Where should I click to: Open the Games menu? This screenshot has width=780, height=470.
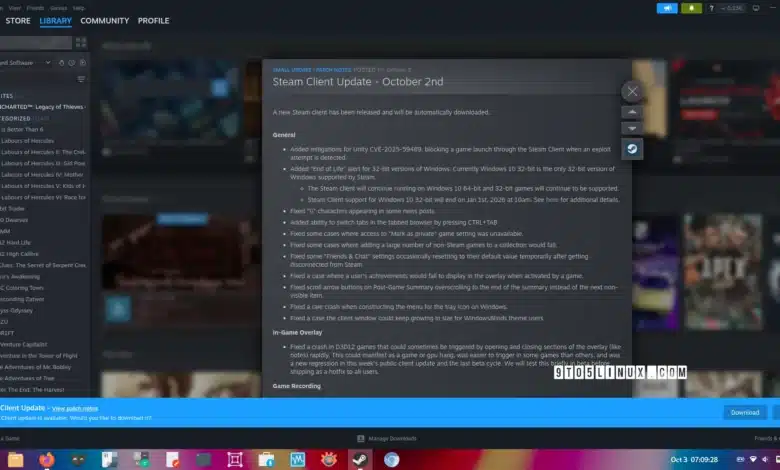[x=58, y=8]
